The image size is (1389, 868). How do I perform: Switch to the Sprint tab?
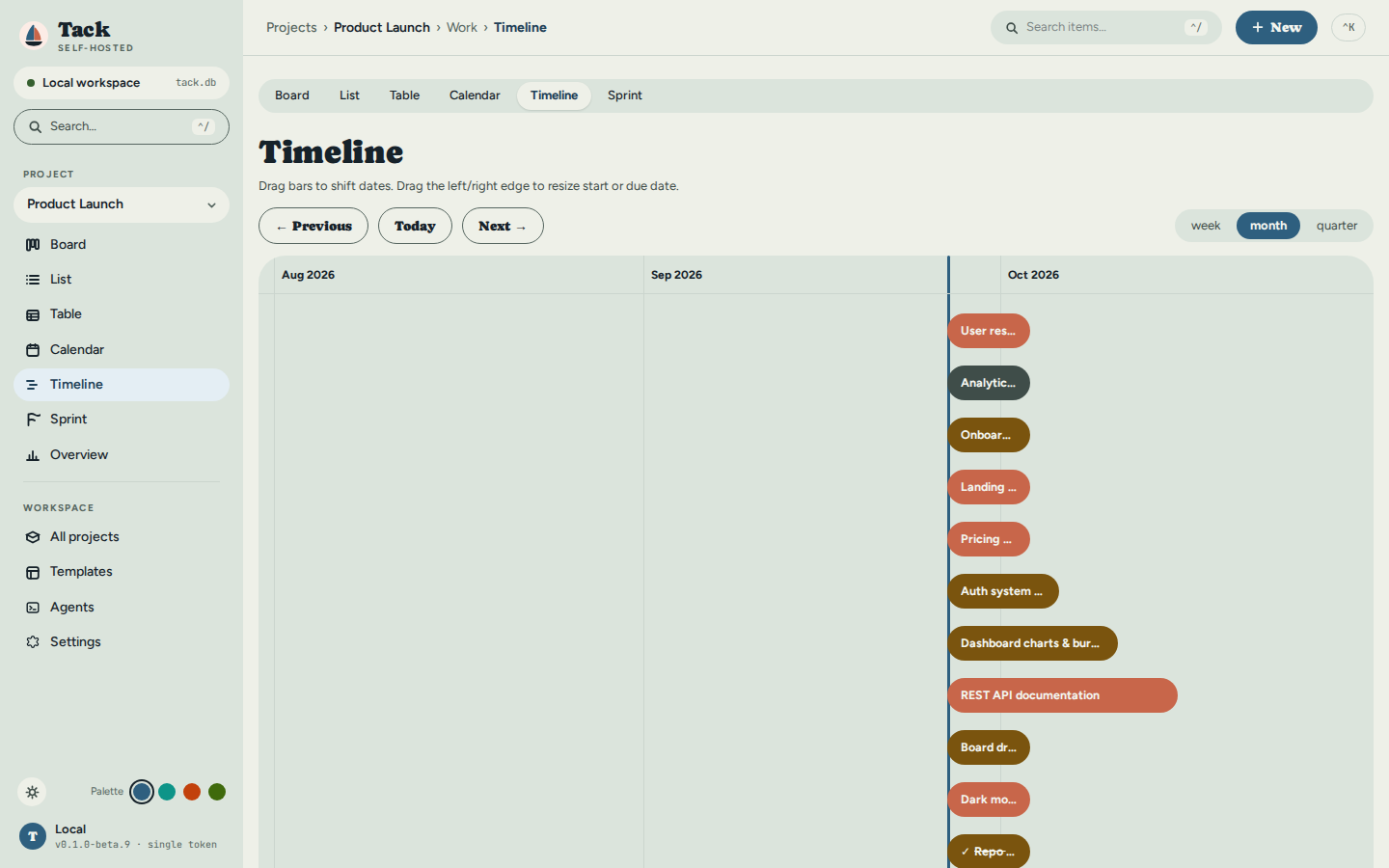tap(625, 95)
